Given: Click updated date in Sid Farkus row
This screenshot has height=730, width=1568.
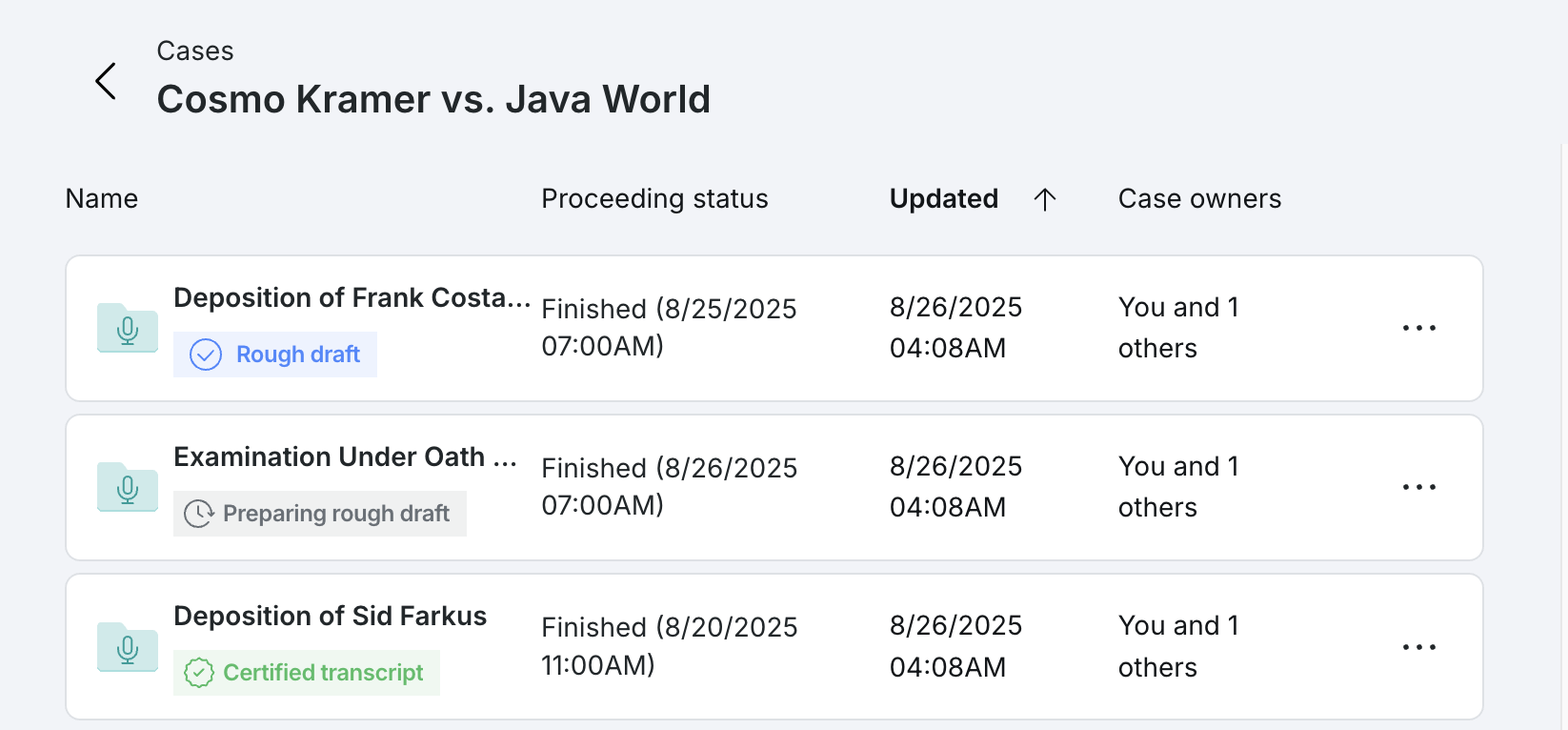Looking at the screenshot, I should [x=955, y=646].
